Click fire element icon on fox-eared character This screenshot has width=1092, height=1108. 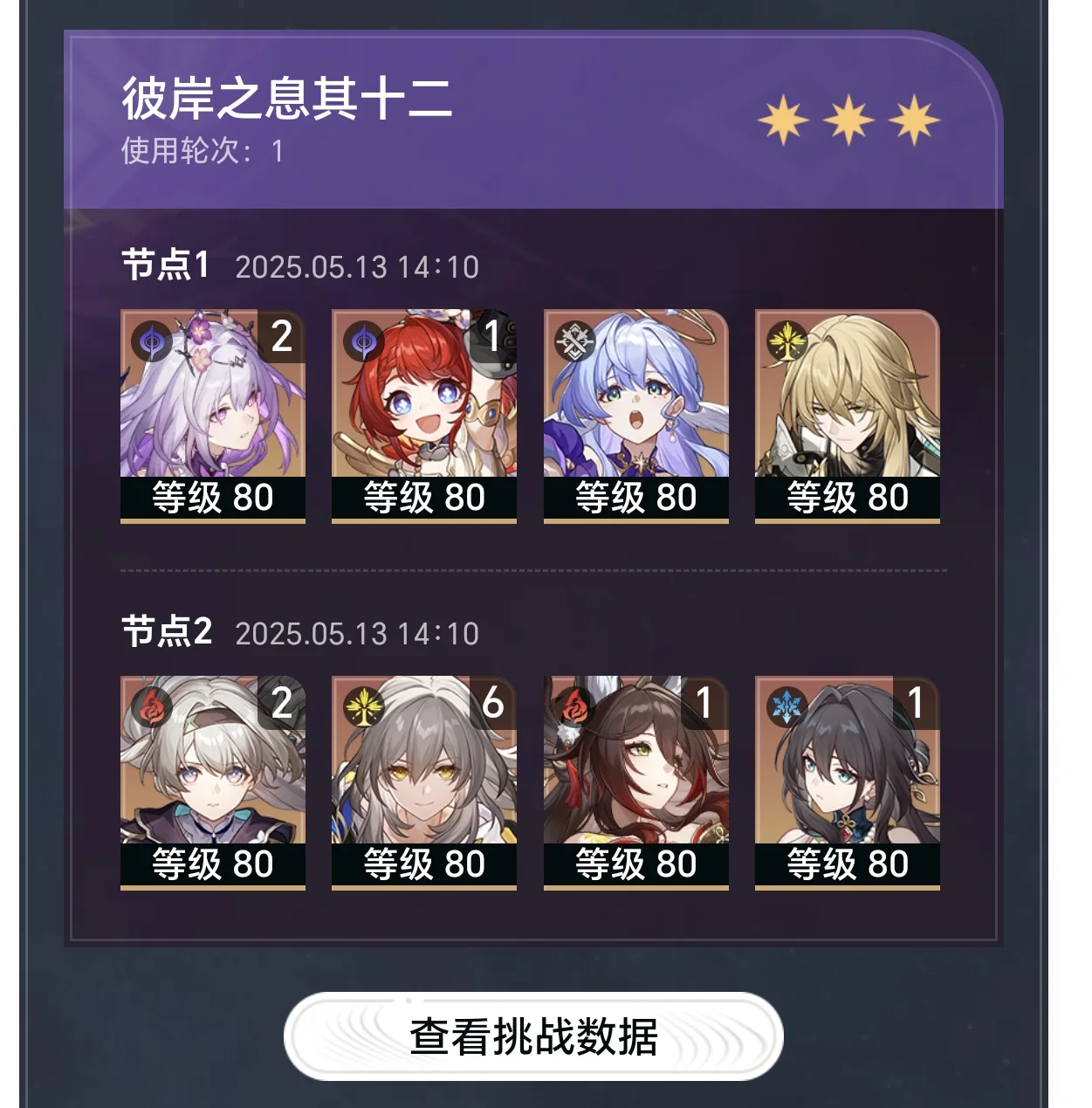pyautogui.click(x=574, y=707)
